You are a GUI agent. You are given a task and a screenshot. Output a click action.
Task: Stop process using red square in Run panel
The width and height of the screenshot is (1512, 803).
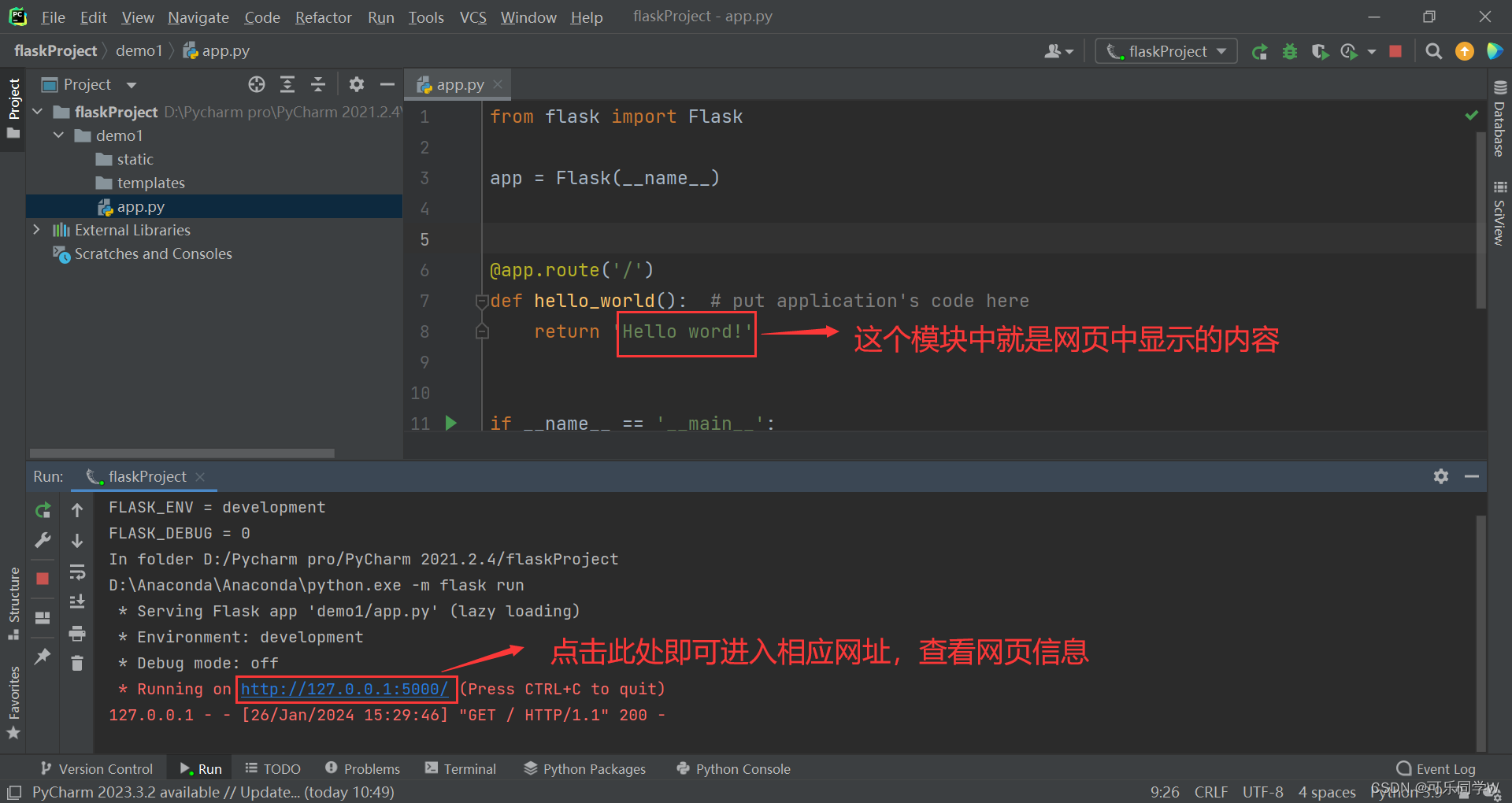click(43, 579)
